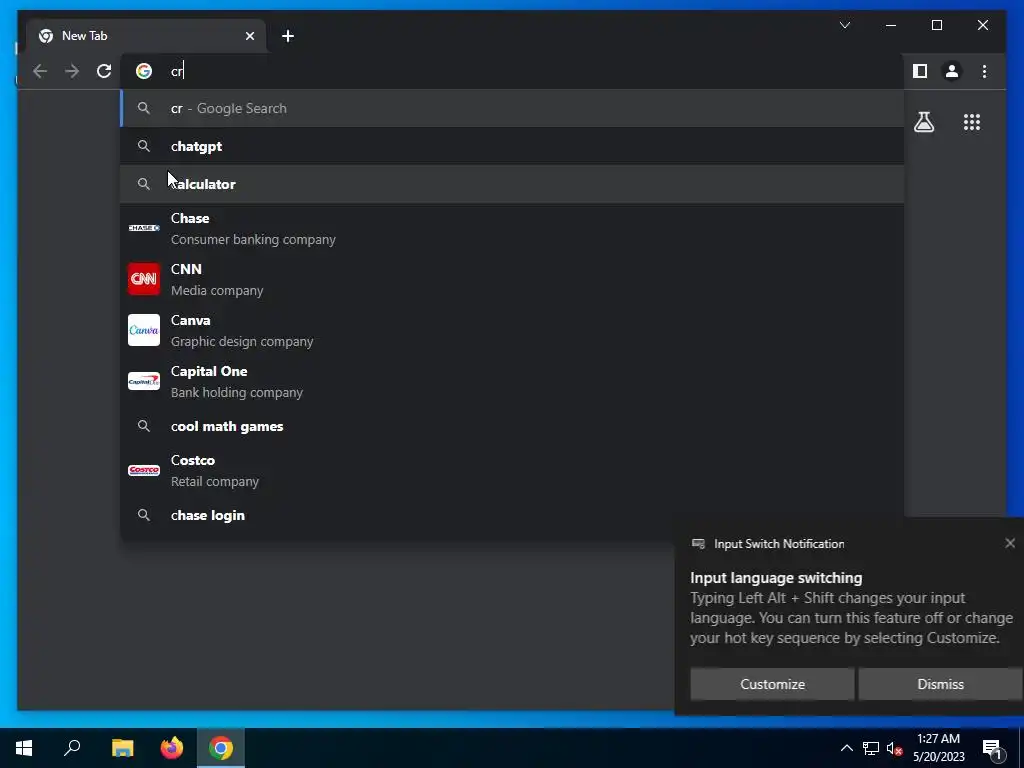Open the tab search chevron
The height and width of the screenshot is (768, 1024).
pyautogui.click(x=844, y=25)
